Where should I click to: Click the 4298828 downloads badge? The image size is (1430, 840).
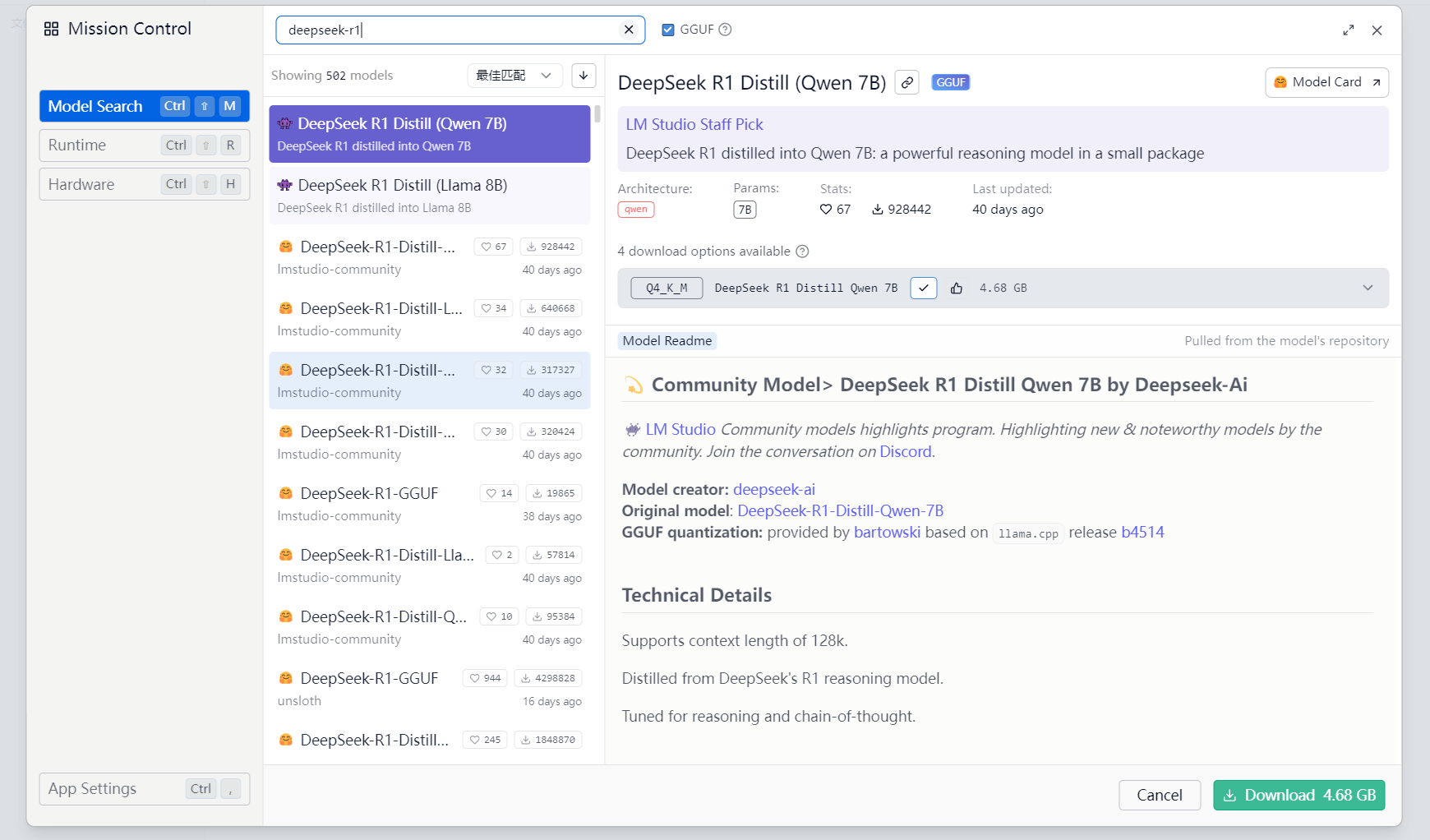coord(548,678)
